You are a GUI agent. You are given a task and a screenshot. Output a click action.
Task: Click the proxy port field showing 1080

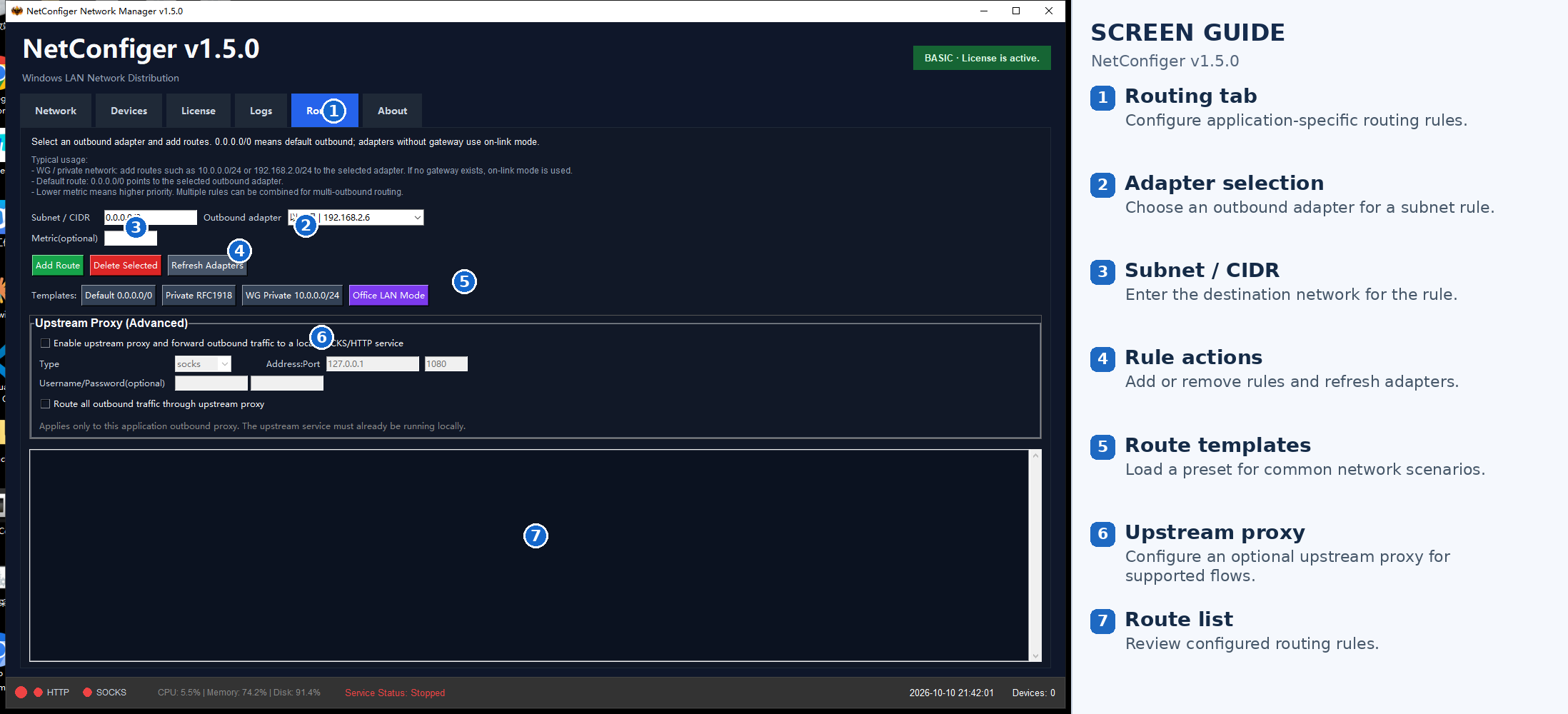pos(446,364)
